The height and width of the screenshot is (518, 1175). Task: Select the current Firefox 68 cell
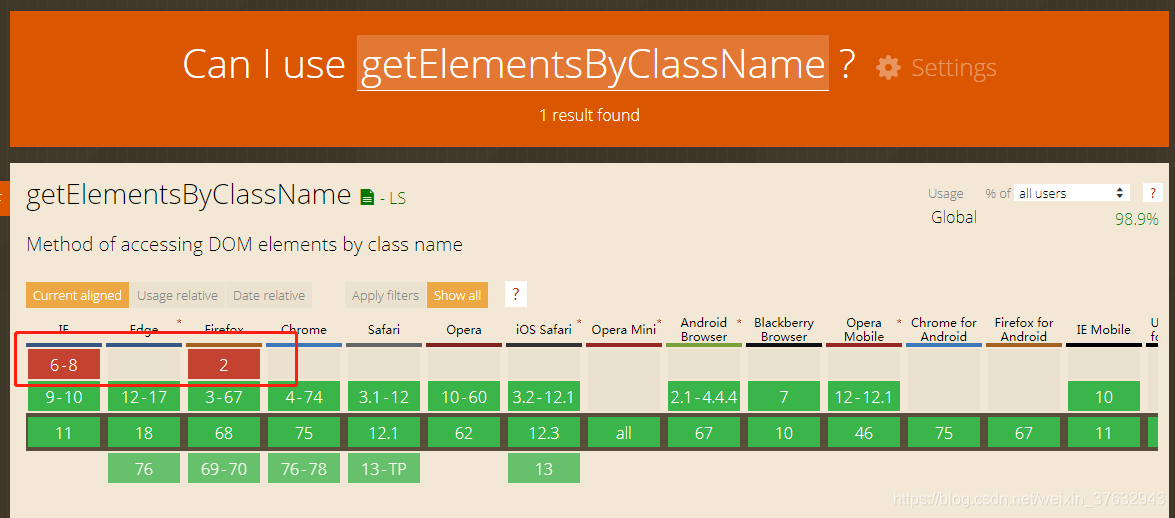(x=224, y=433)
